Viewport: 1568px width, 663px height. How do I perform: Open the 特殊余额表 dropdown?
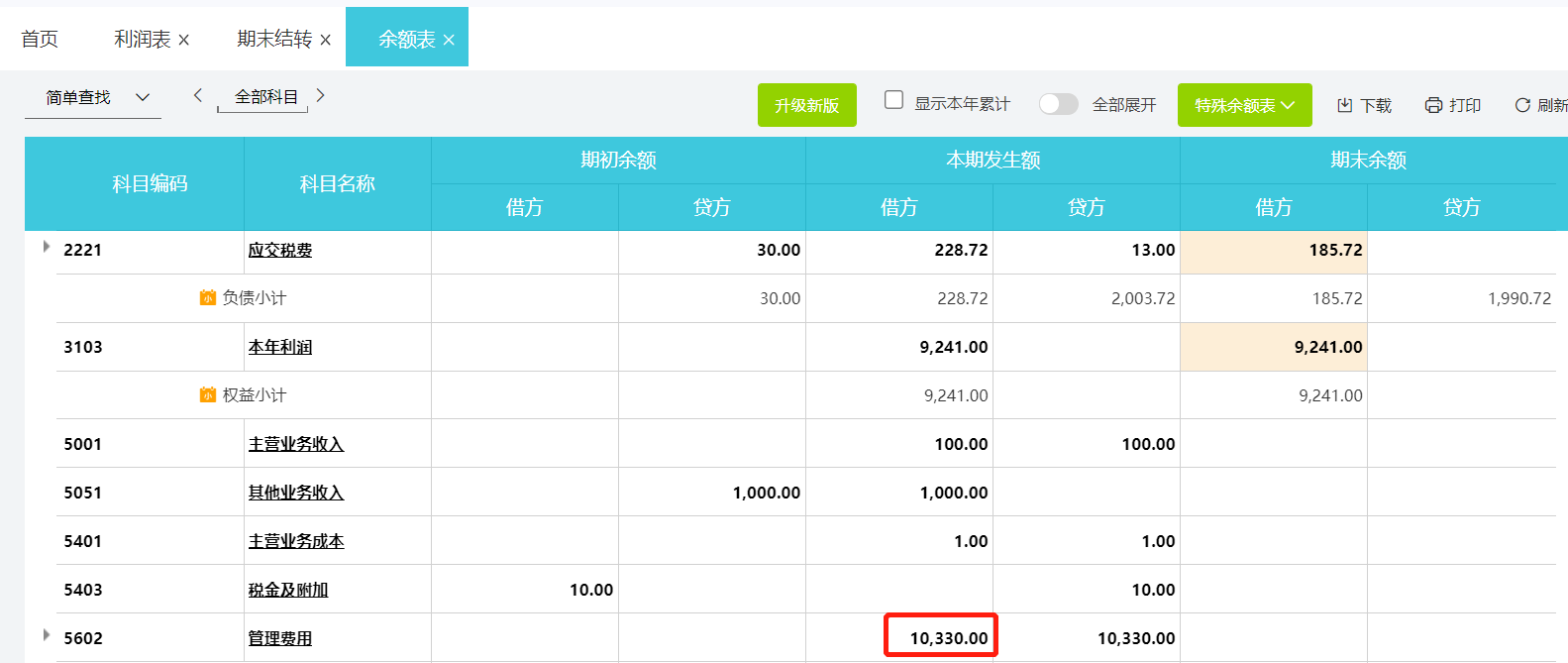[1244, 105]
